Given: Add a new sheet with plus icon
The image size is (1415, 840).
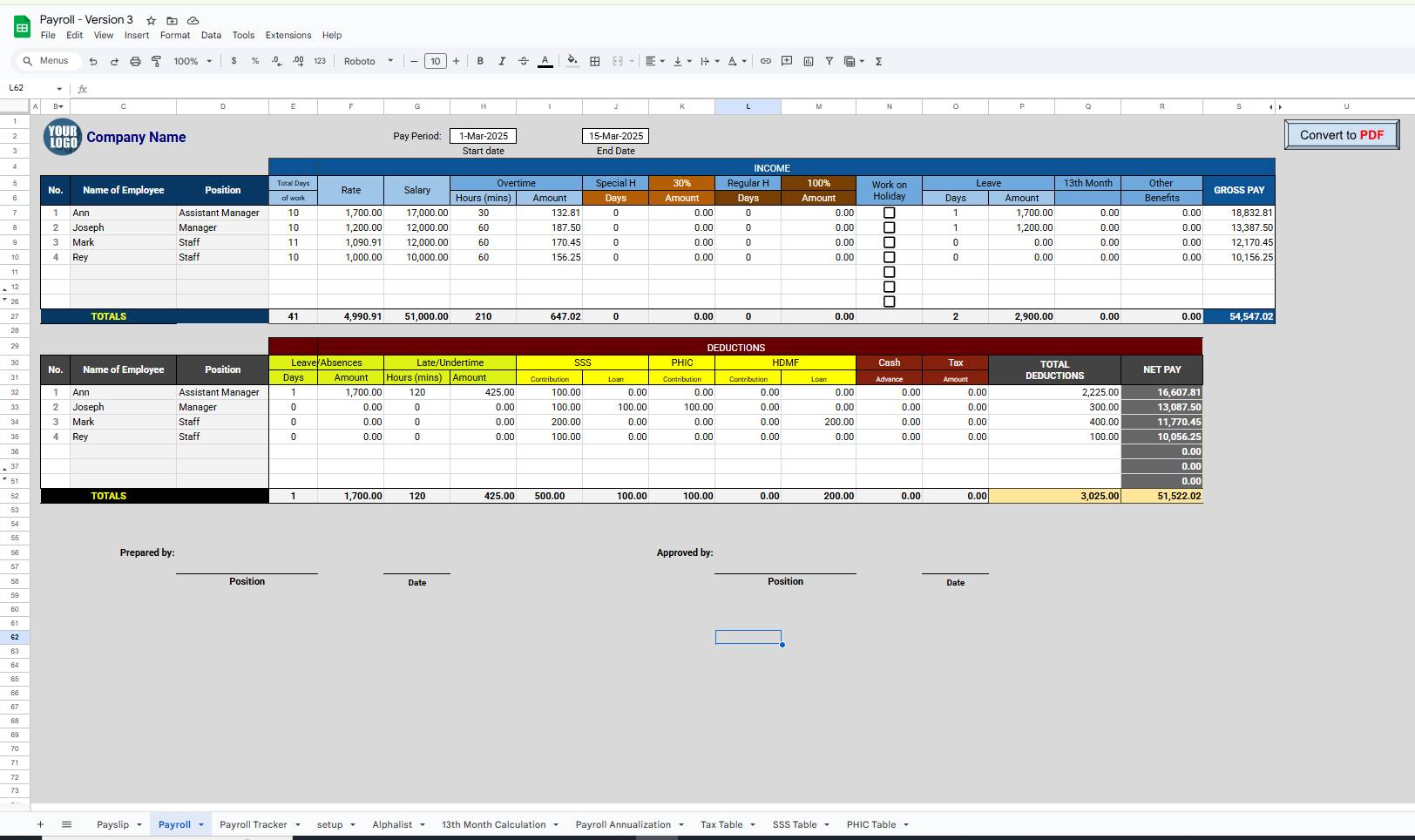Looking at the screenshot, I should tap(40, 824).
